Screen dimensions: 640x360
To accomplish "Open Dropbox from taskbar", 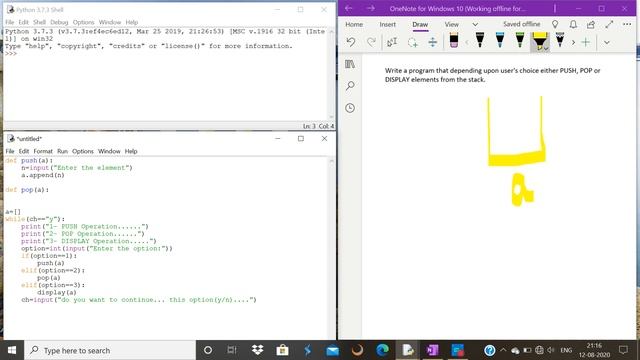I will (257, 350).
